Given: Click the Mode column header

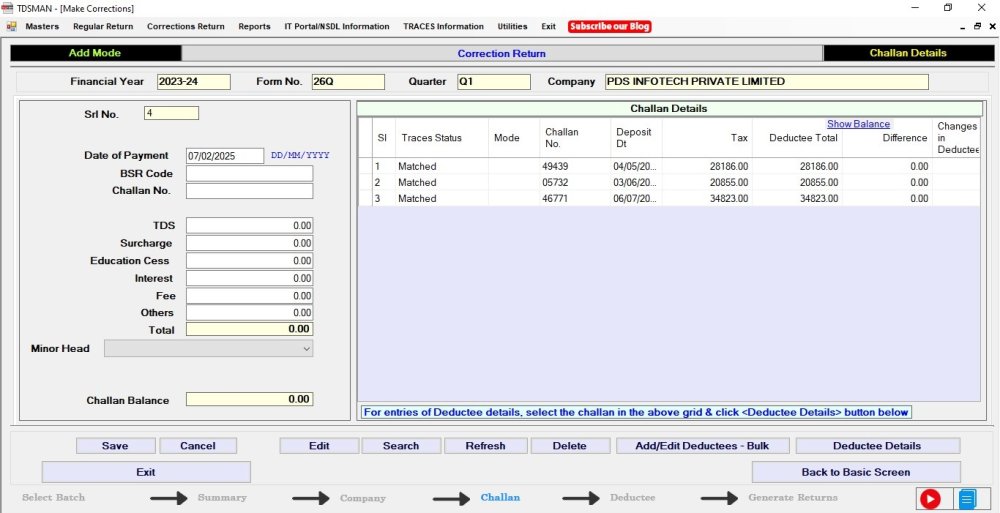Looking at the screenshot, I should pyautogui.click(x=514, y=138).
